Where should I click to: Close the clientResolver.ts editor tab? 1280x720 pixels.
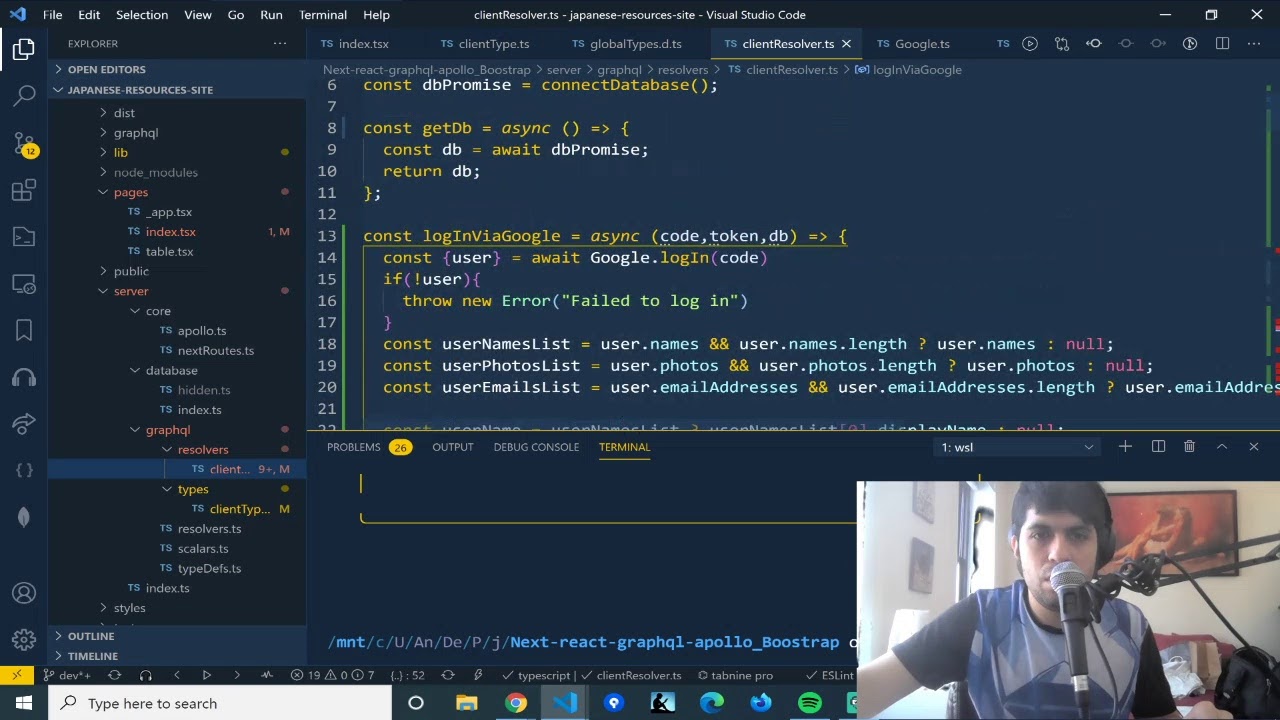[x=846, y=44]
